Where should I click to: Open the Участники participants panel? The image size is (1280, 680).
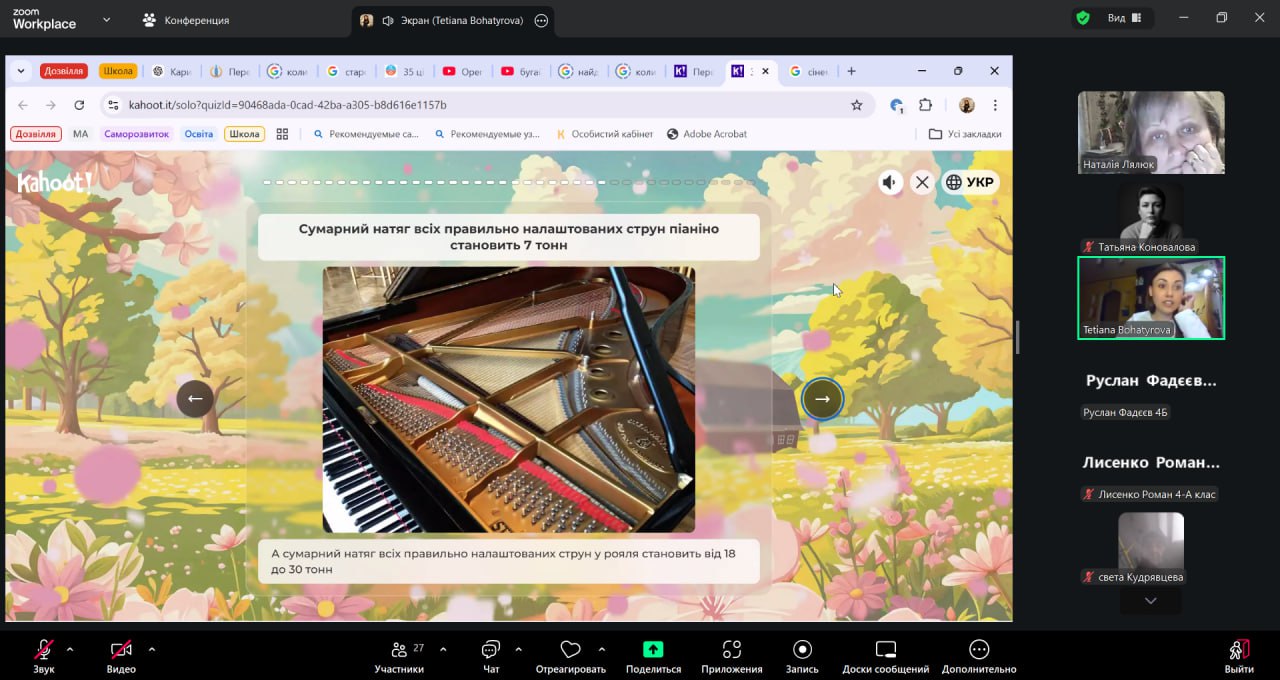pos(399,650)
